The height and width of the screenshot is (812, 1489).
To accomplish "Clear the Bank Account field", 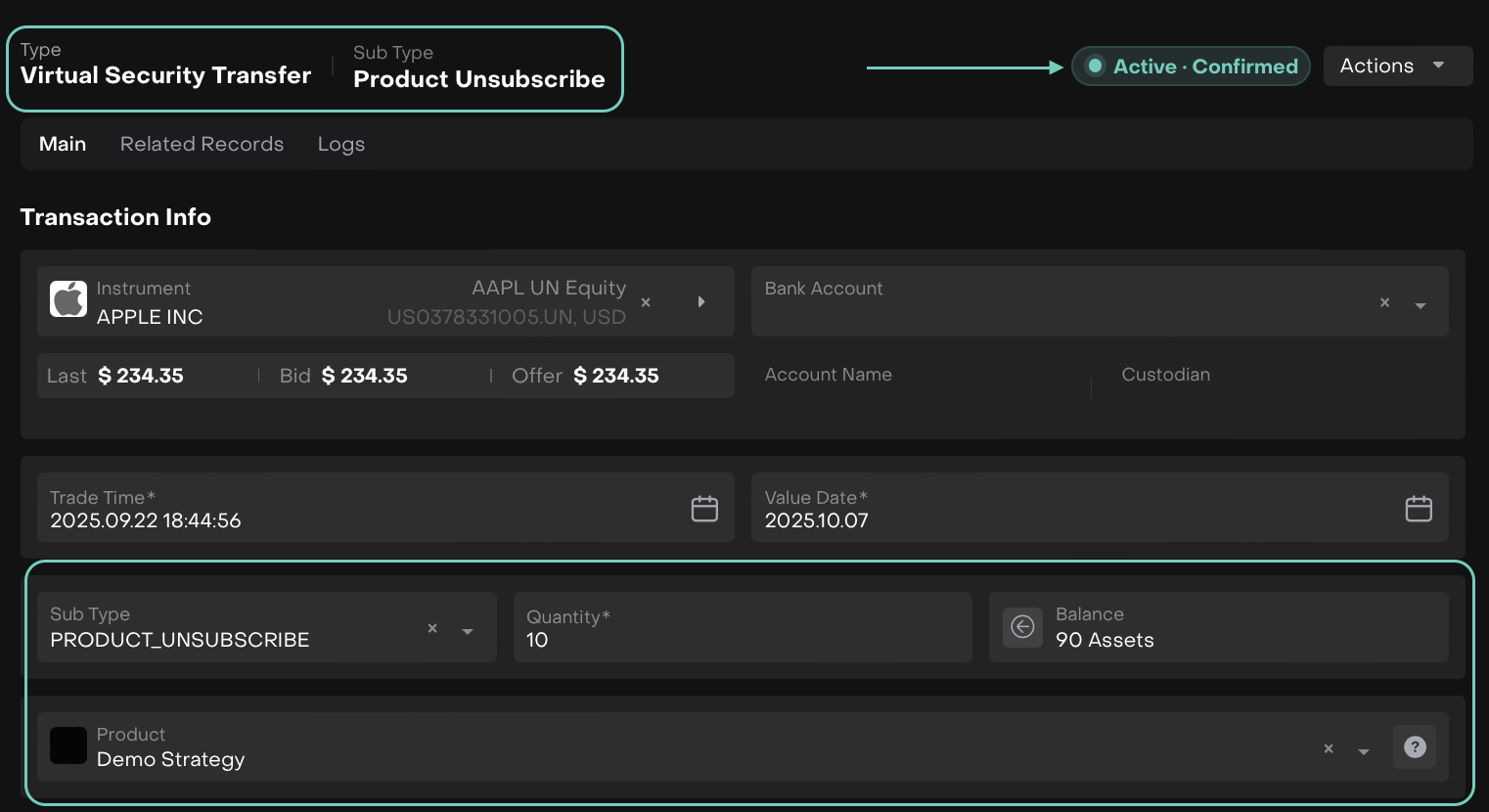I will click(1384, 303).
